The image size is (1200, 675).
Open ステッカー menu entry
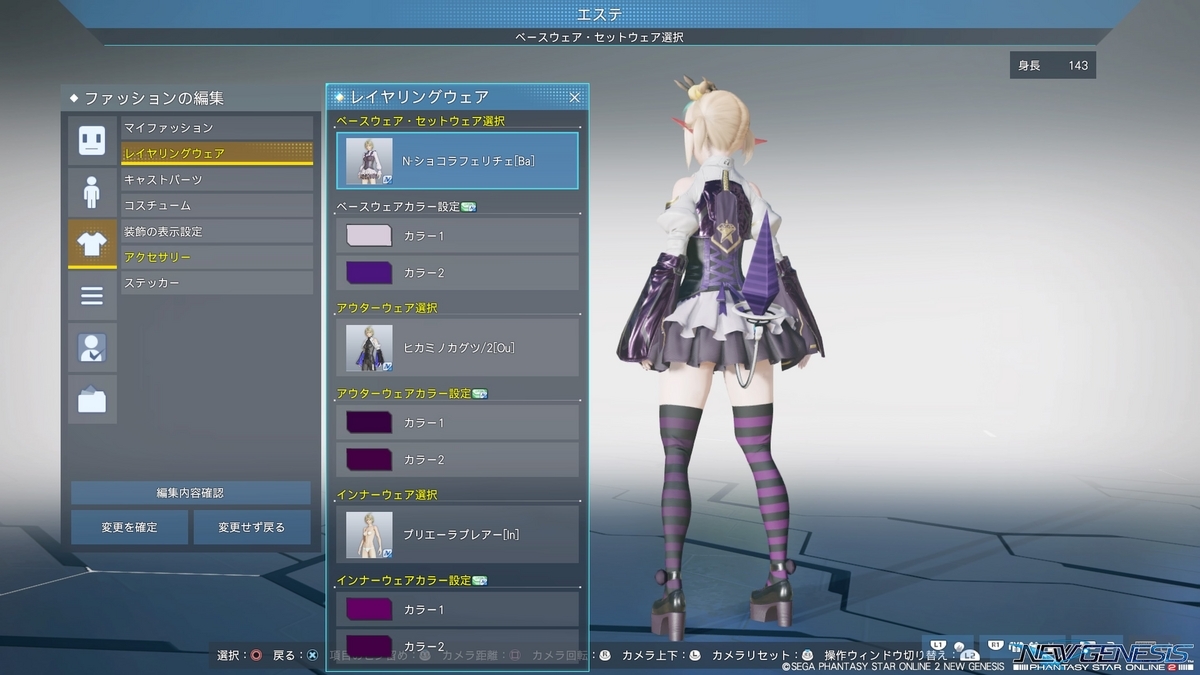(x=217, y=283)
